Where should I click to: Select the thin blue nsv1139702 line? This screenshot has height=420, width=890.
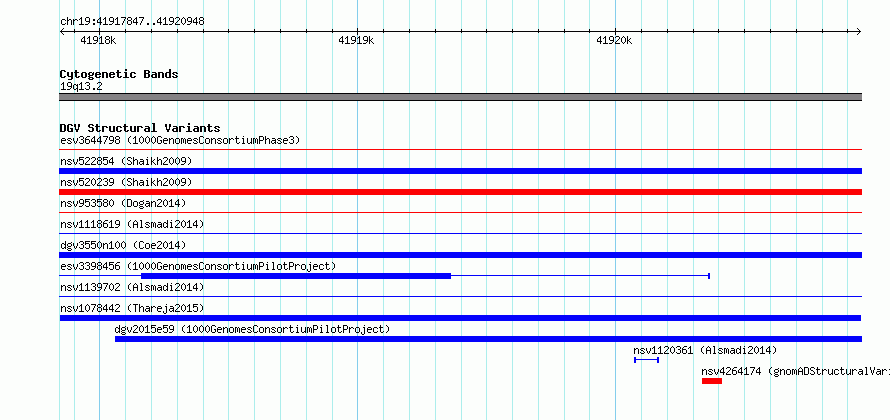[x=460, y=297]
